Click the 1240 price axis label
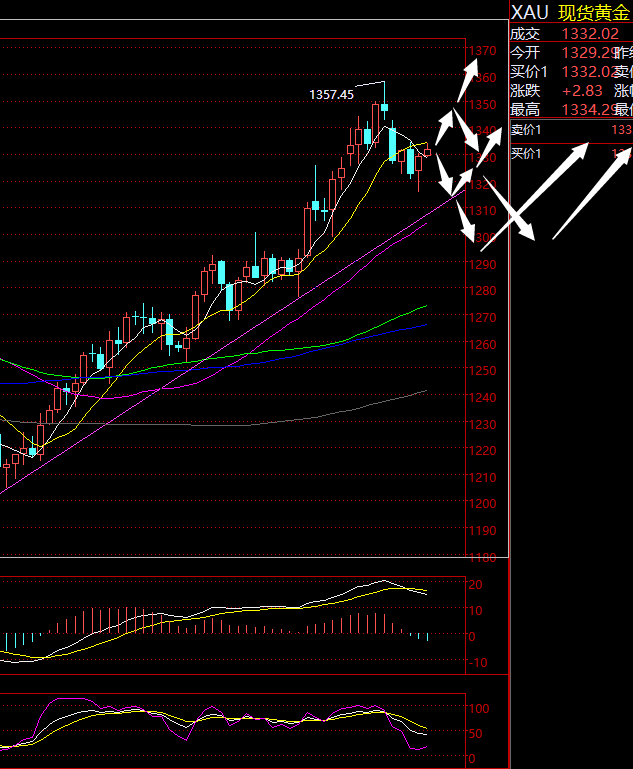 [x=483, y=398]
